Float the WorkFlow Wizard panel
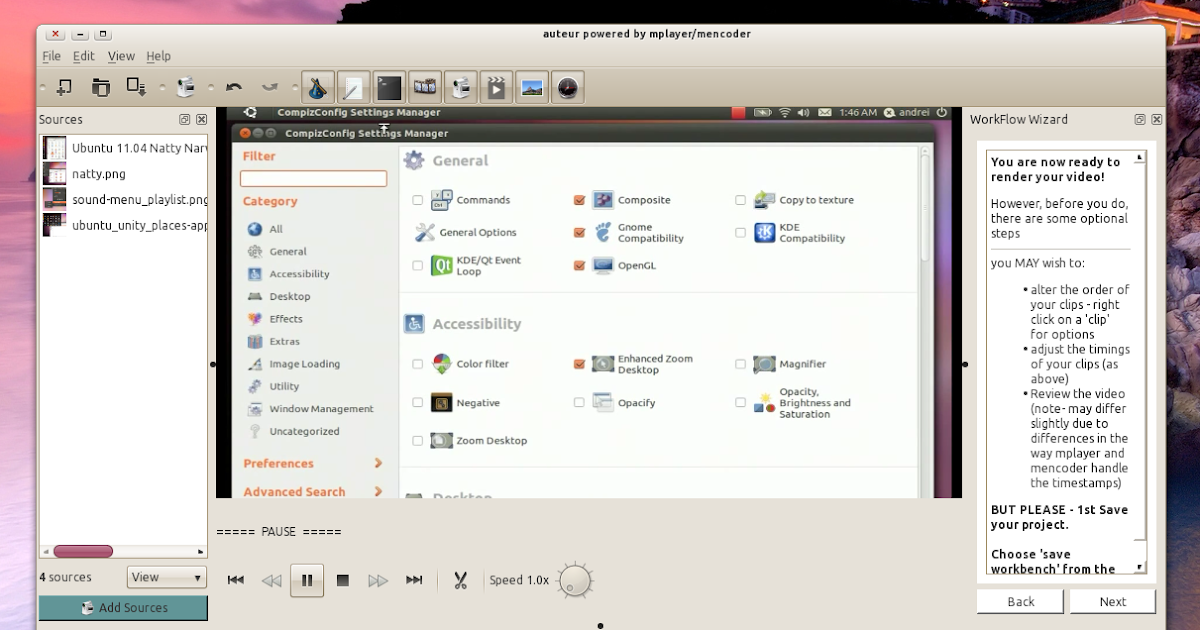 (1140, 119)
